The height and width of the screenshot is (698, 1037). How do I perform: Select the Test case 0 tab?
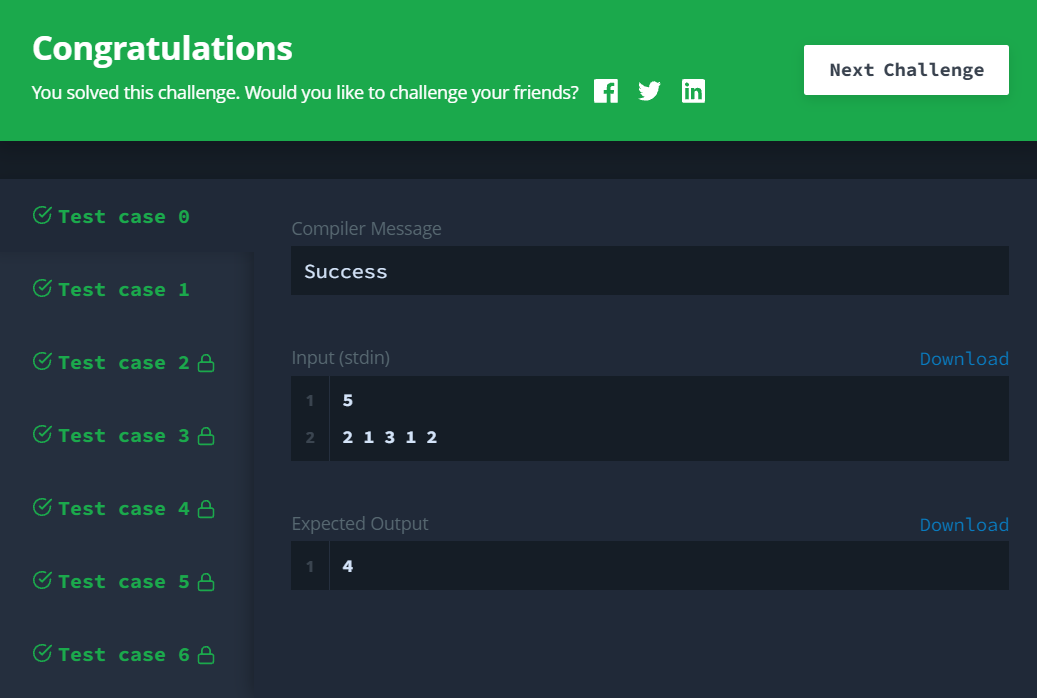click(x=126, y=216)
